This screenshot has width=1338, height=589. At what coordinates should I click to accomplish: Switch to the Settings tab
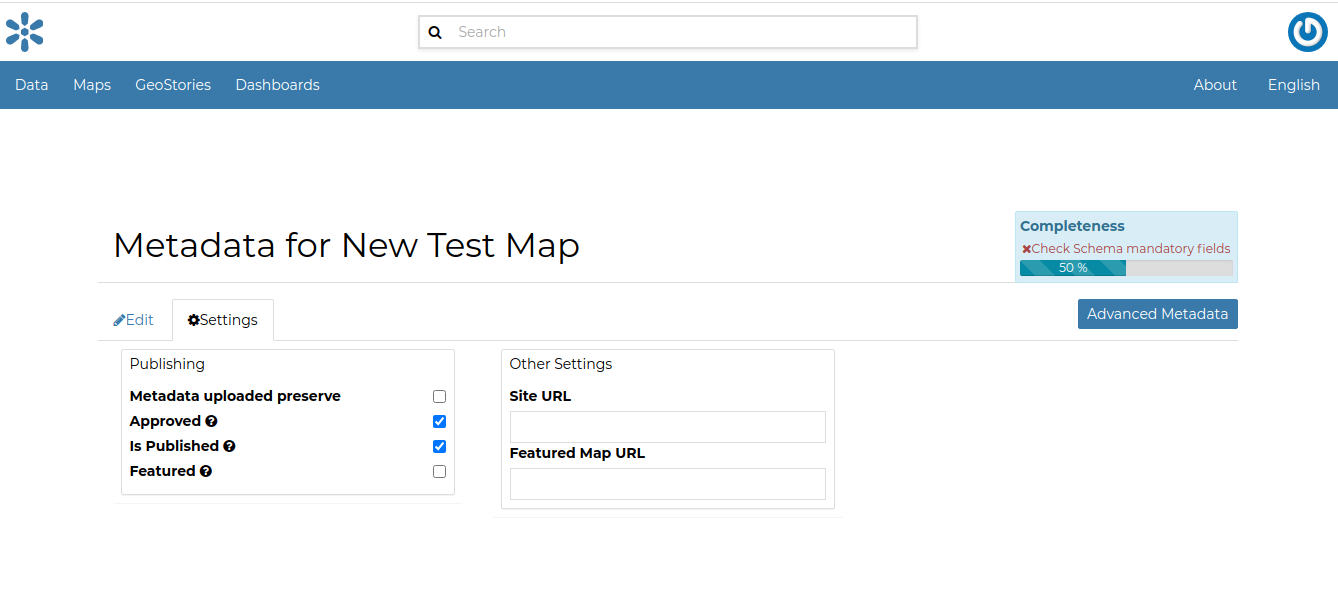[x=223, y=320]
